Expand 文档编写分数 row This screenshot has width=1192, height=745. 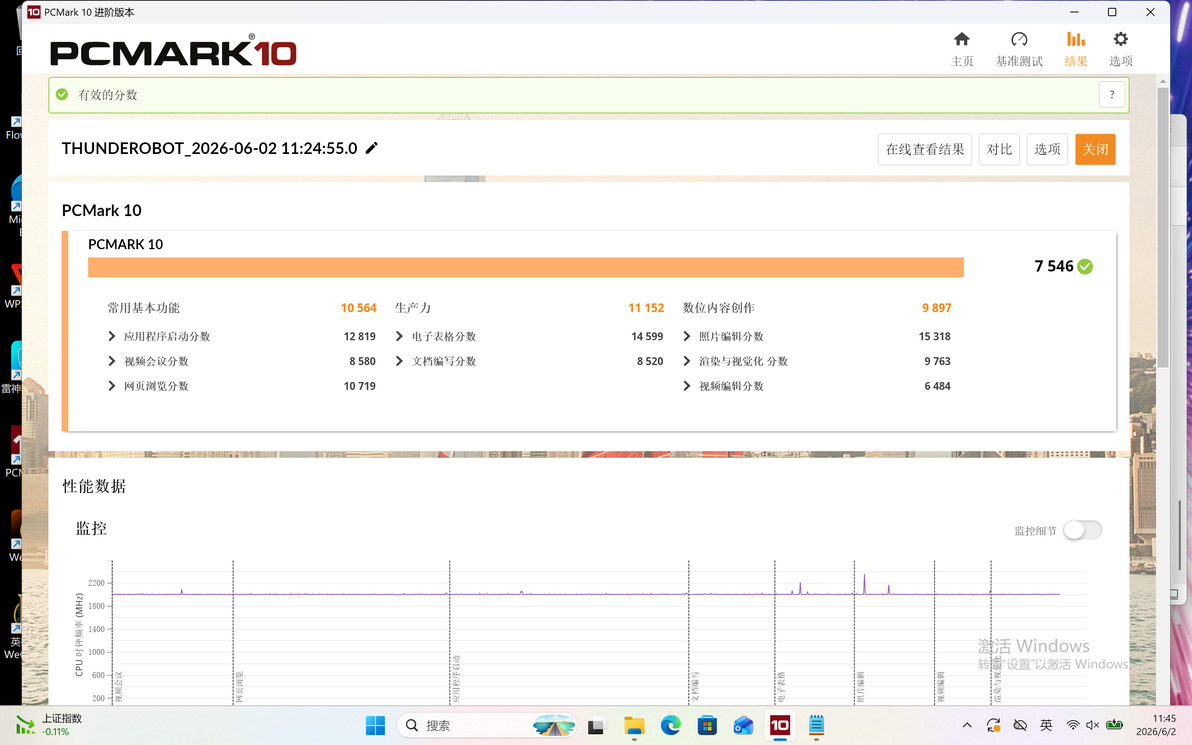pyautogui.click(x=399, y=361)
